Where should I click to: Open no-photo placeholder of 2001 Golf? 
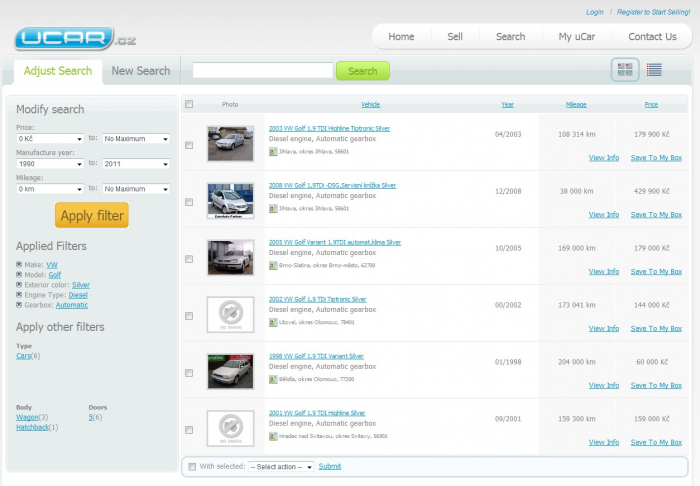tap(230, 428)
